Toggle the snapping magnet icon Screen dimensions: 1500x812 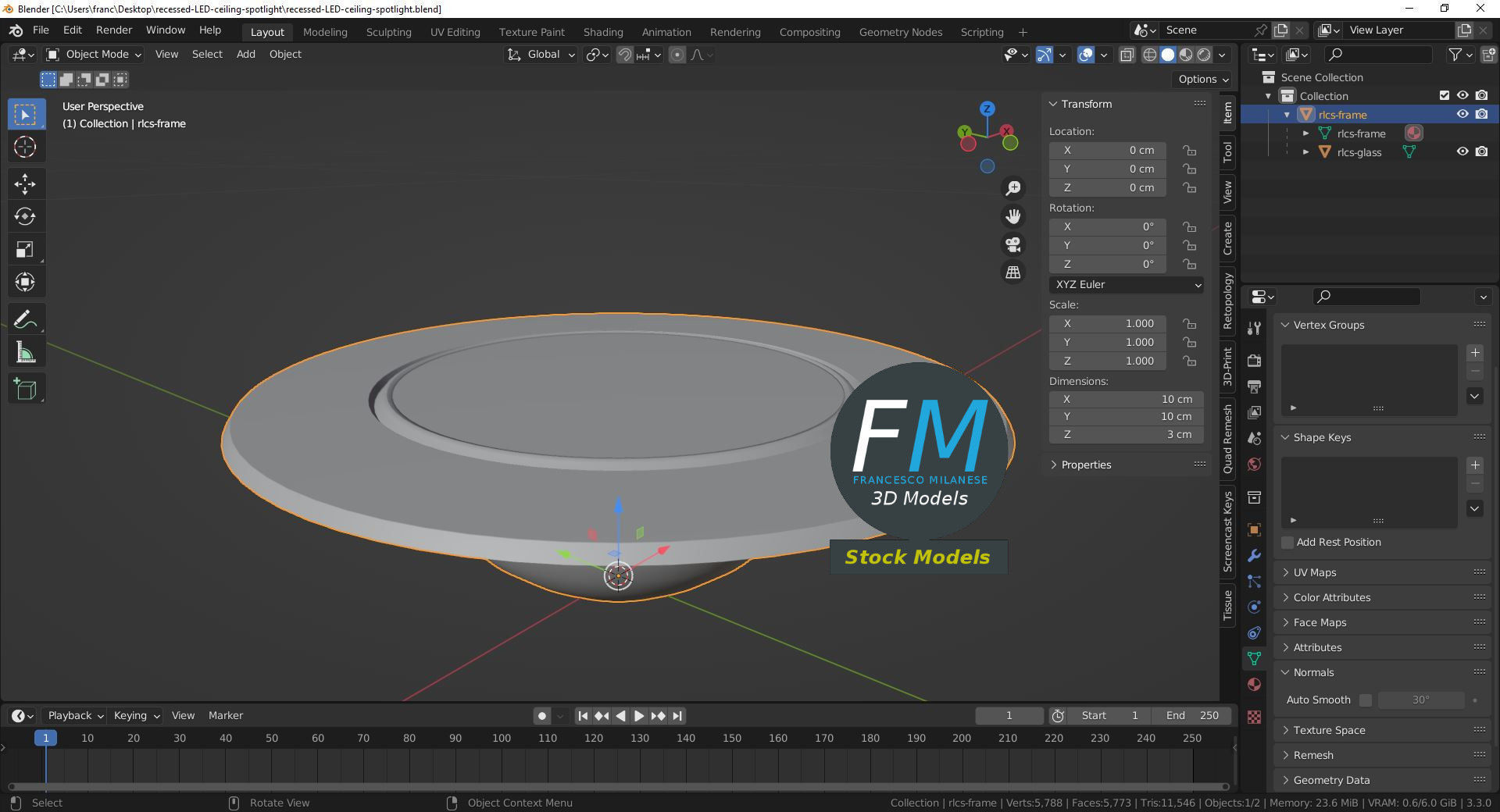pyautogui.click(x=624, y=55)
